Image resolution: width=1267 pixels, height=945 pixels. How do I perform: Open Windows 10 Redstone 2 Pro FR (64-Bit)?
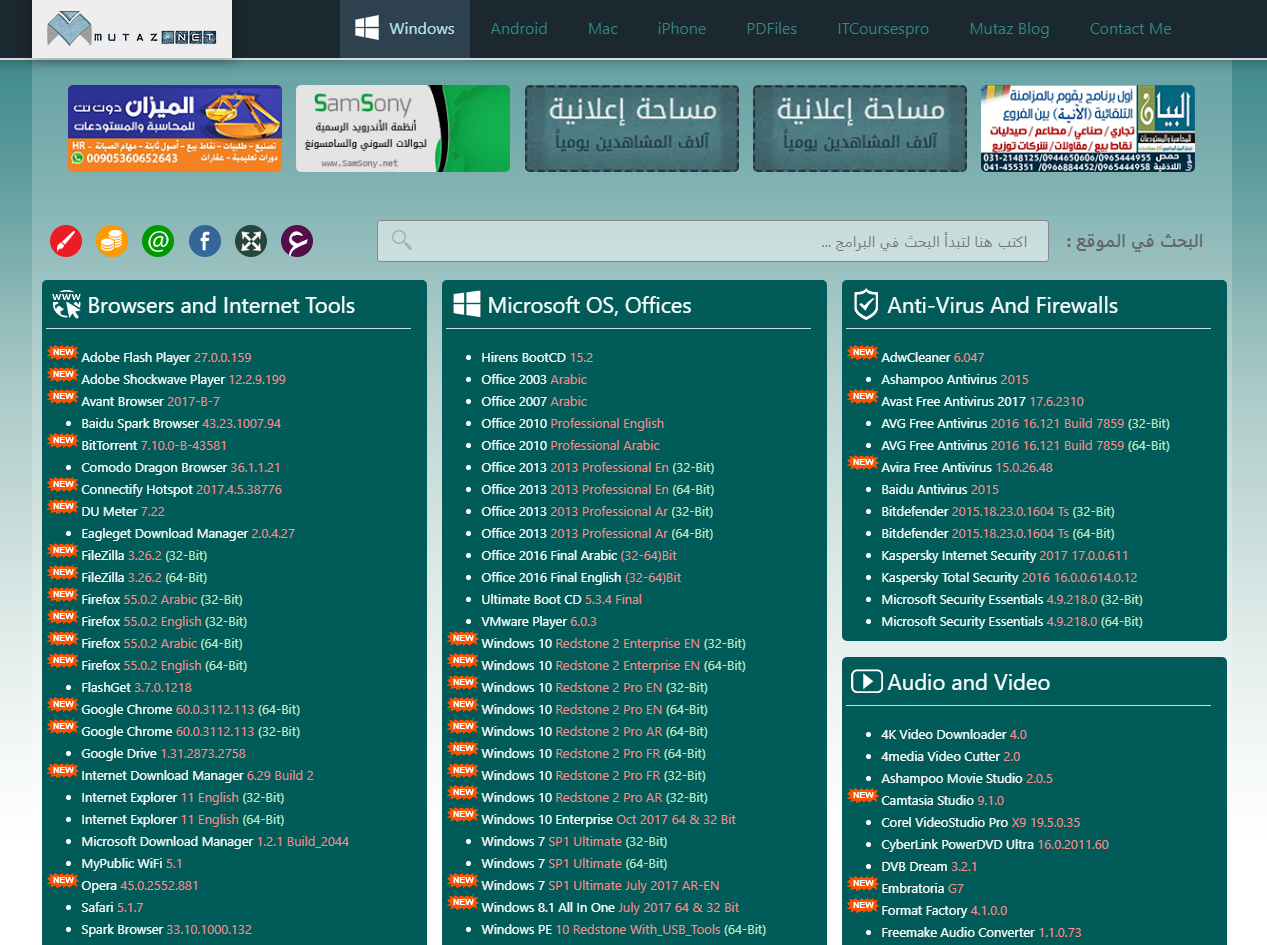[x=593, y=753]
